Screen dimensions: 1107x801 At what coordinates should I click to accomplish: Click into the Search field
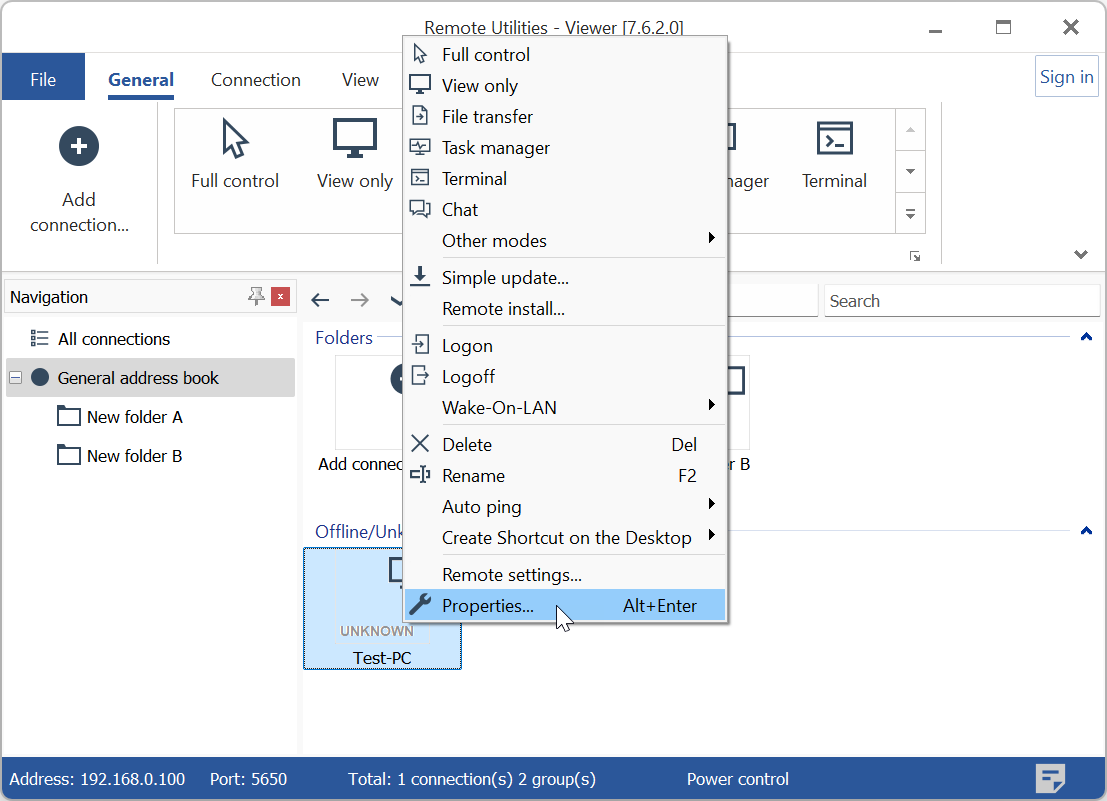(x=960, y=301)
